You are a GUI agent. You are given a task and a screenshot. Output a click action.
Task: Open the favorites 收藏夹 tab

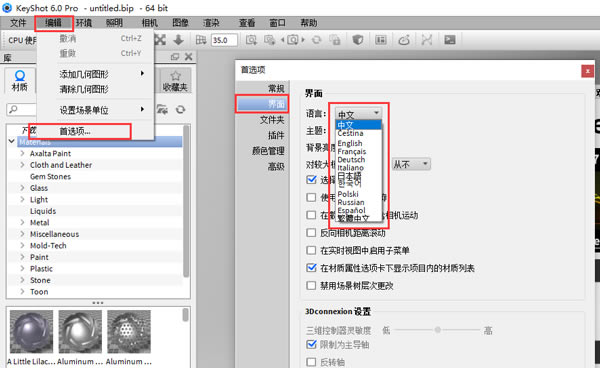pos(175,81)
